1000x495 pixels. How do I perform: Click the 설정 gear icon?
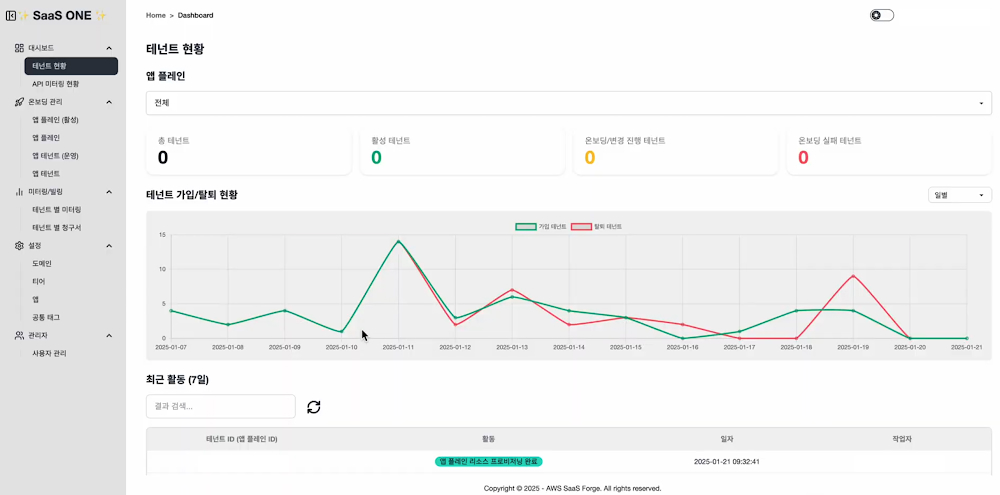tap(19, 245)
